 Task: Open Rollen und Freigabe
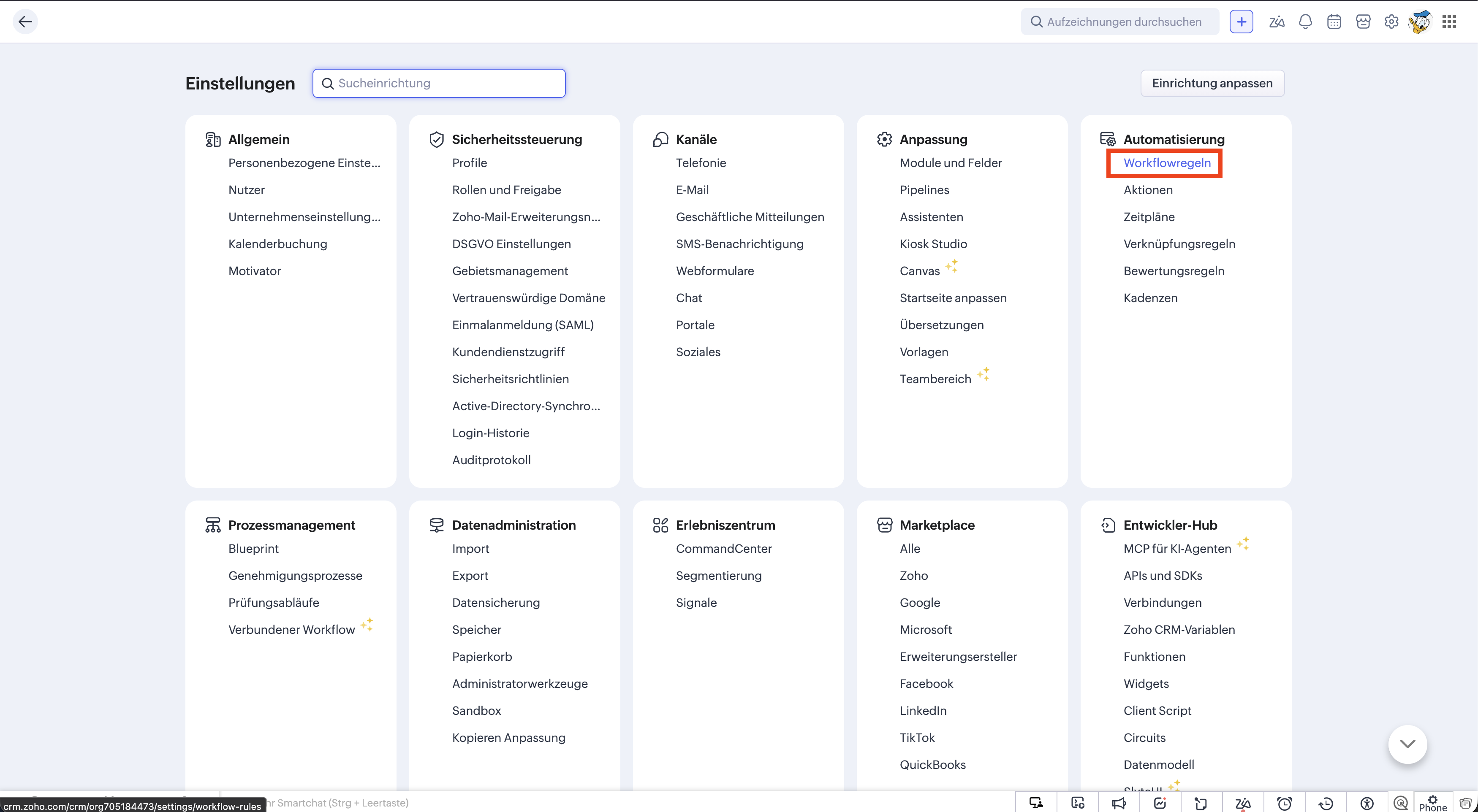(507, 190)
